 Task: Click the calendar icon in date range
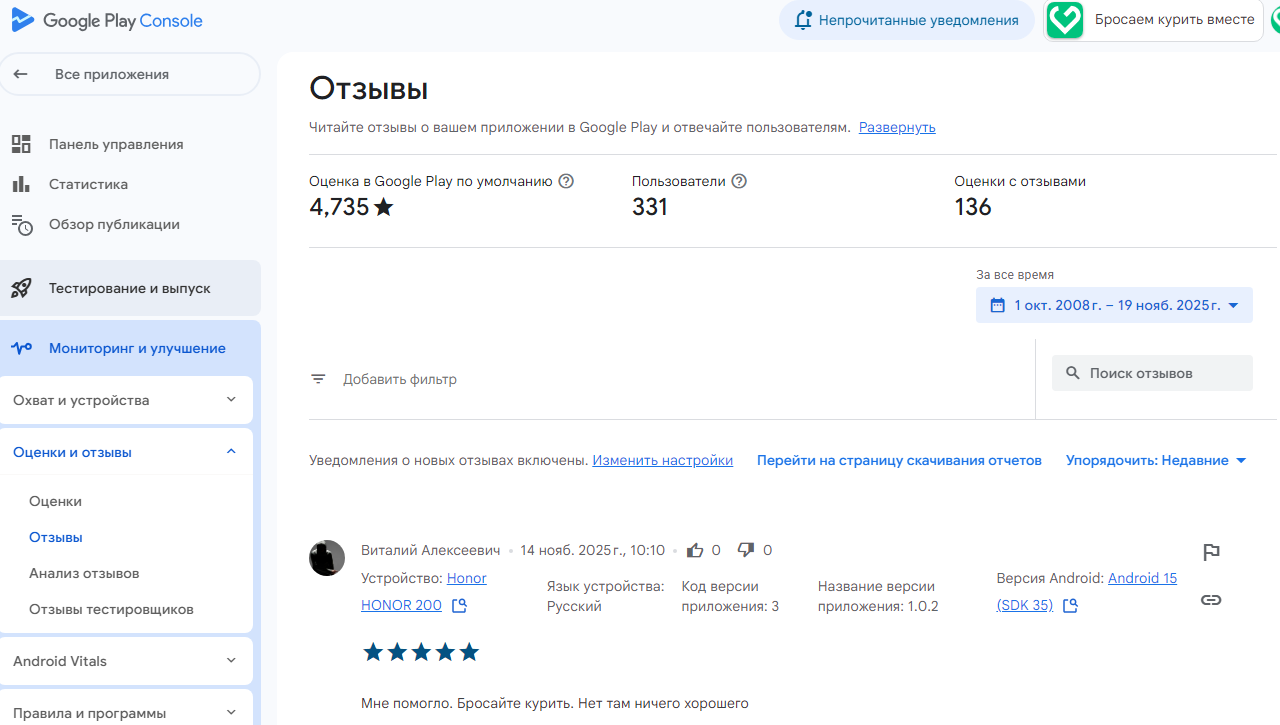(x=997, y=305)
